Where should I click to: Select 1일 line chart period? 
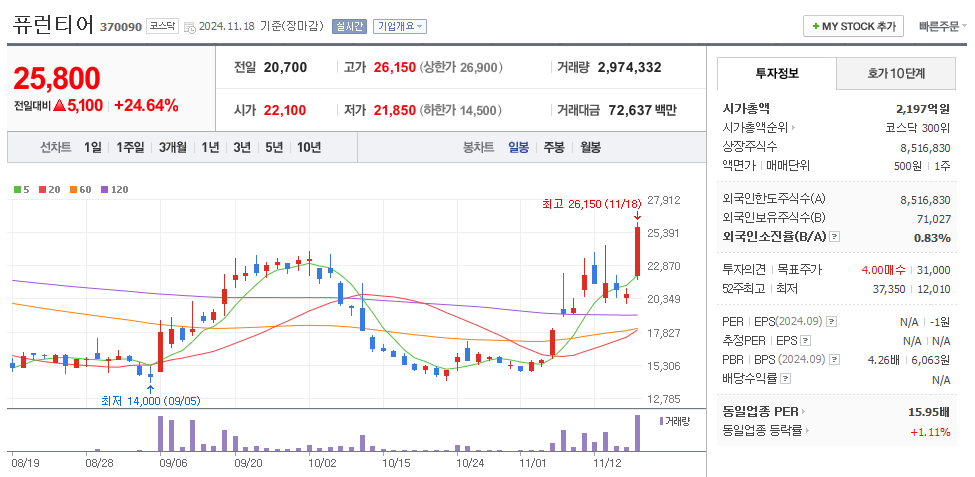(92, 147)
